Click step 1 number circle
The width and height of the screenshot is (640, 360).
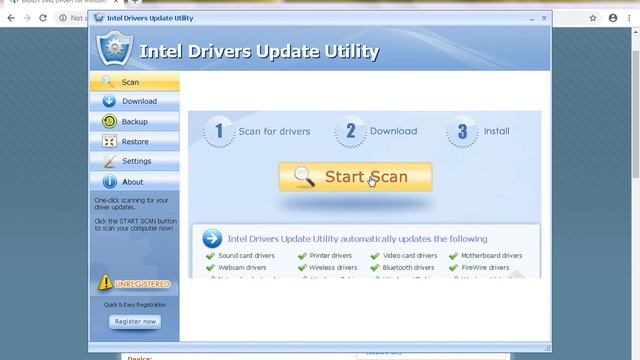(x=219, y=131)
